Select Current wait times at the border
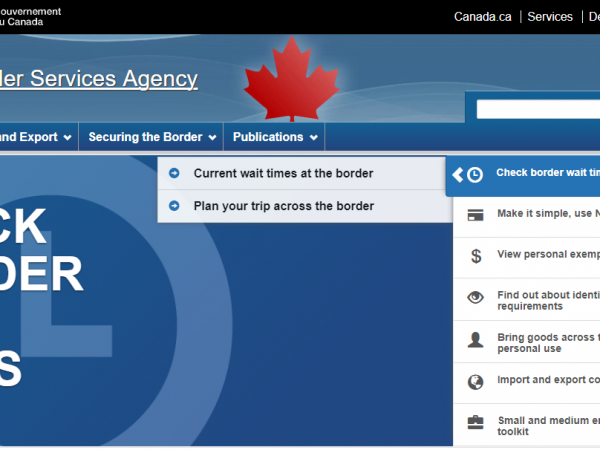The width and height of the screenshot is (600, 450). coord(283,173)
